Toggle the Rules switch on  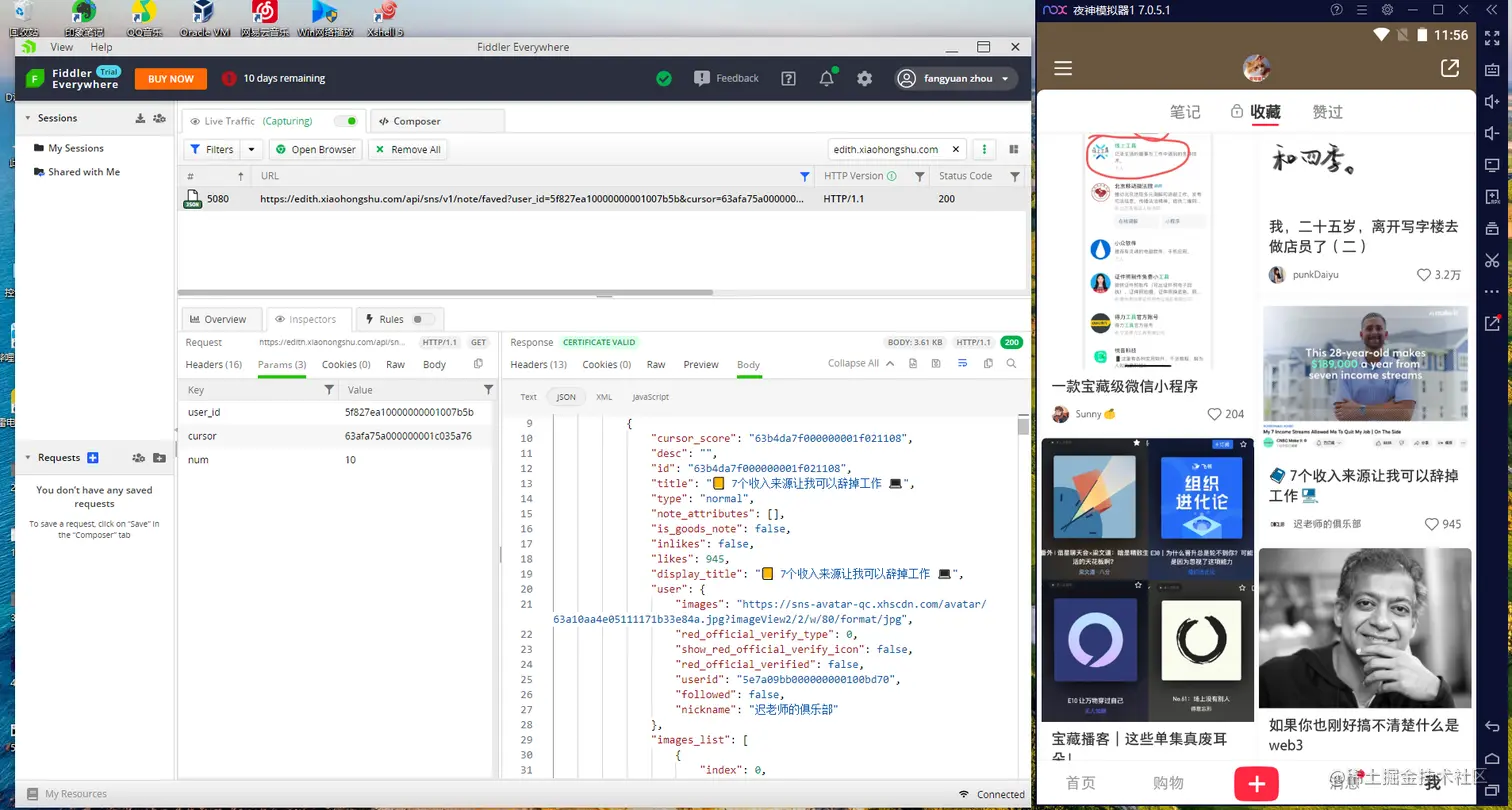point(424,319)
